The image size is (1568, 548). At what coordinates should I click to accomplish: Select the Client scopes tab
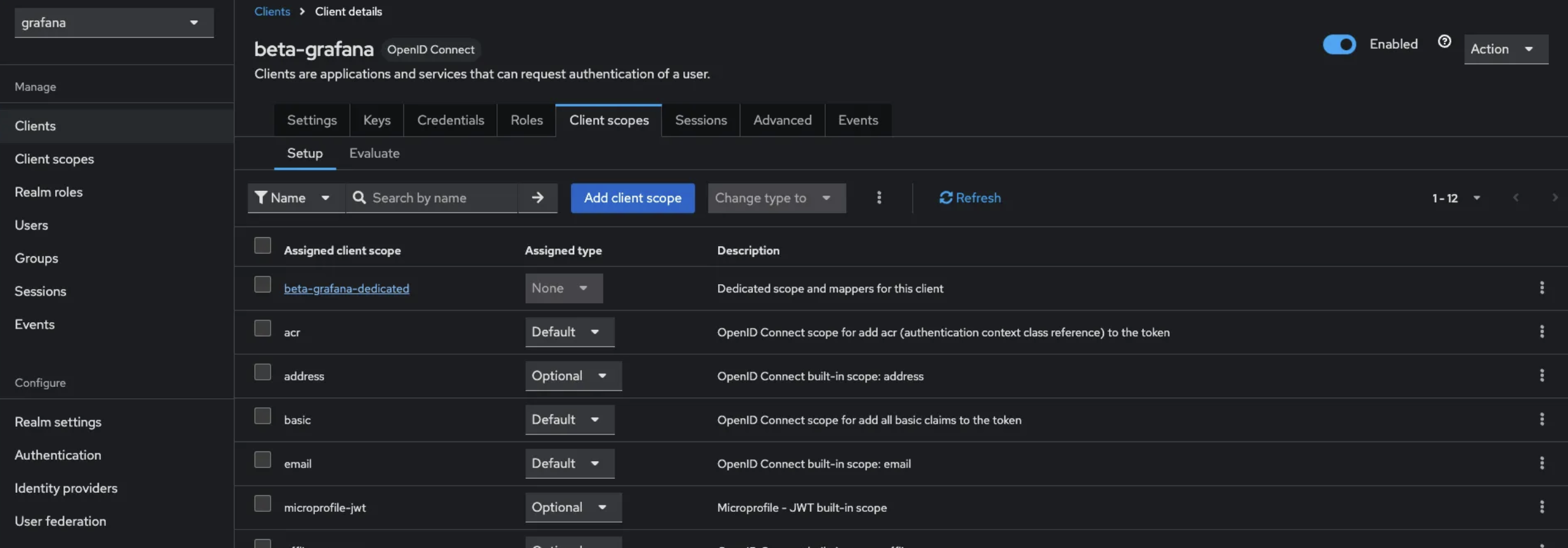tap(609, 120)
